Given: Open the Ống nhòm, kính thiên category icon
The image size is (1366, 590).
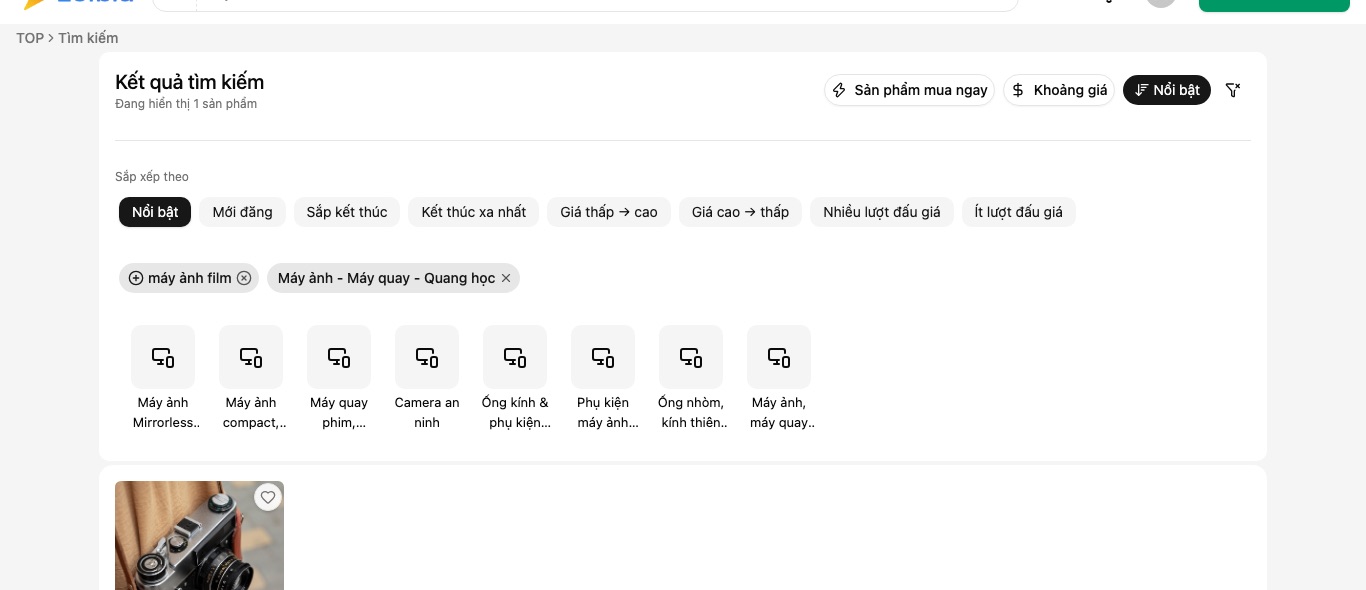Looking at the screenshot, I should (691, 357).
